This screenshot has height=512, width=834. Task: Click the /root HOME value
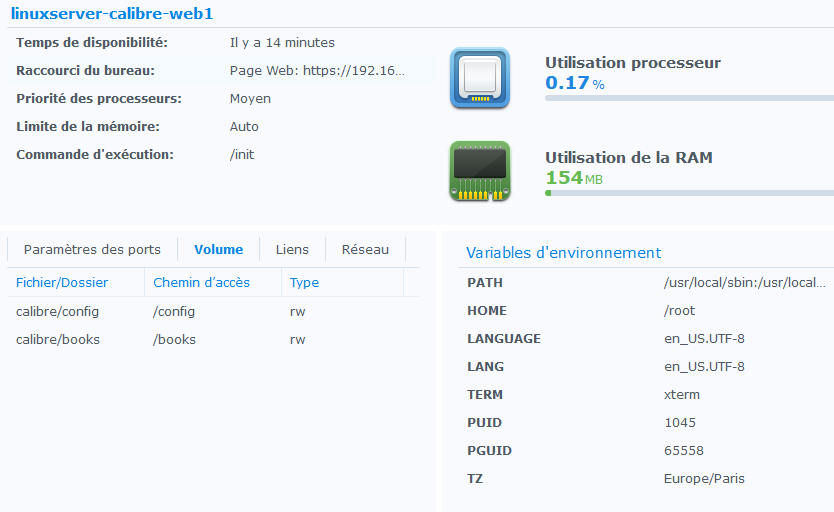[679, 310]
